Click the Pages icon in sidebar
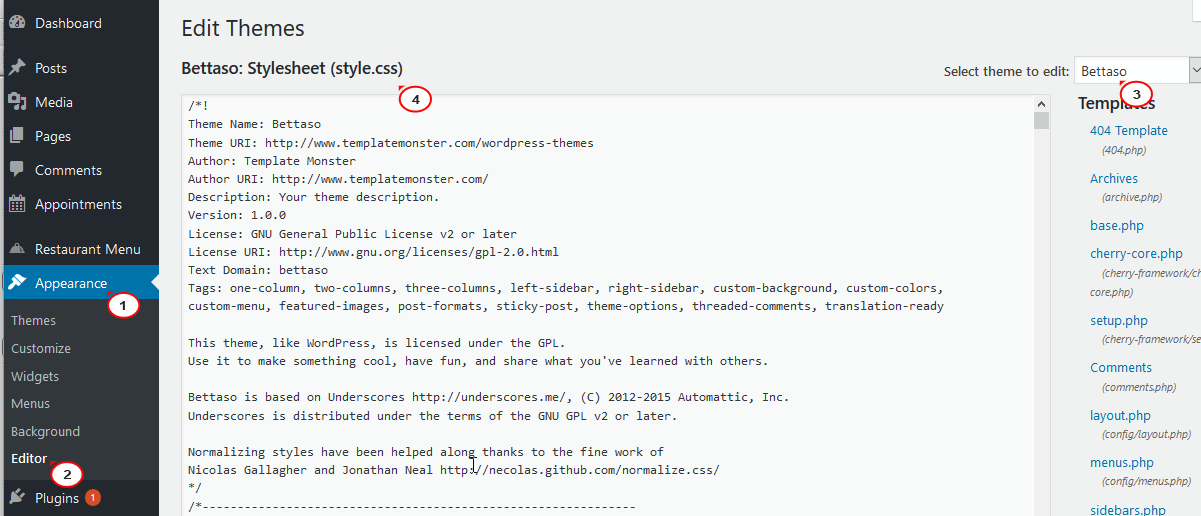The height and width of the screenshot is (516, 1201). pyautogui.click(x=17, y=136)
